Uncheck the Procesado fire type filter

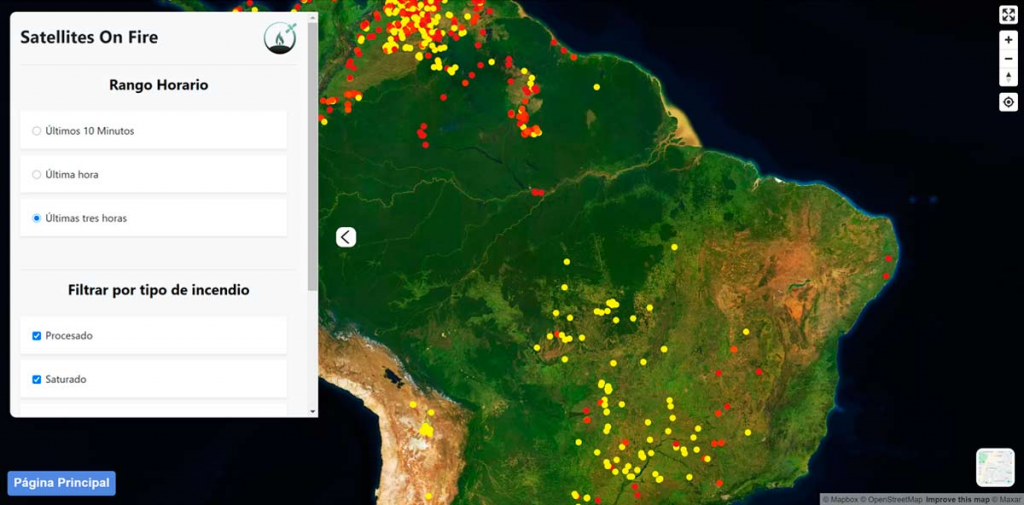(37, 336)
